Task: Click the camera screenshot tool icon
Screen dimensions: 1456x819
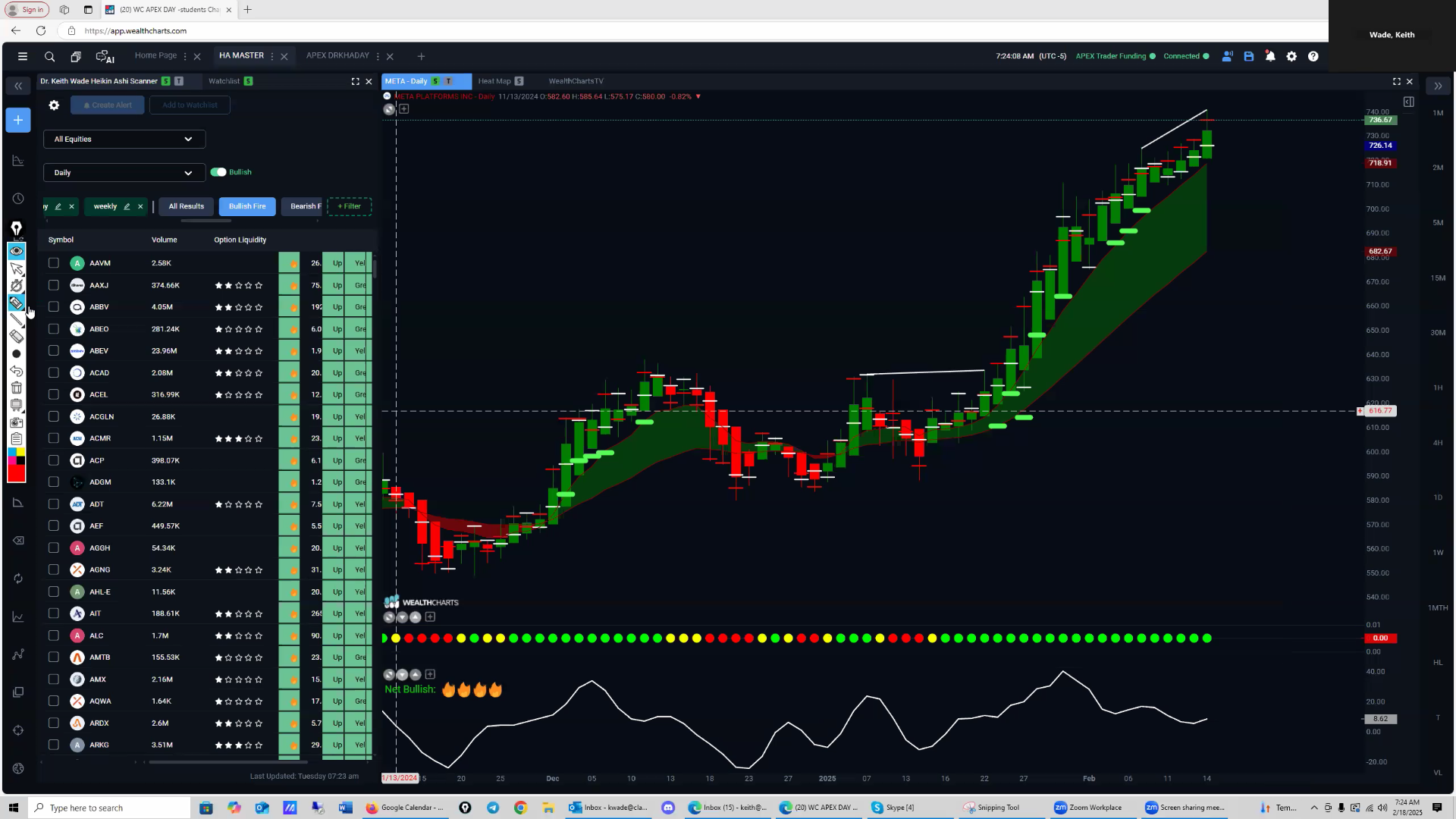Action: 16,422
